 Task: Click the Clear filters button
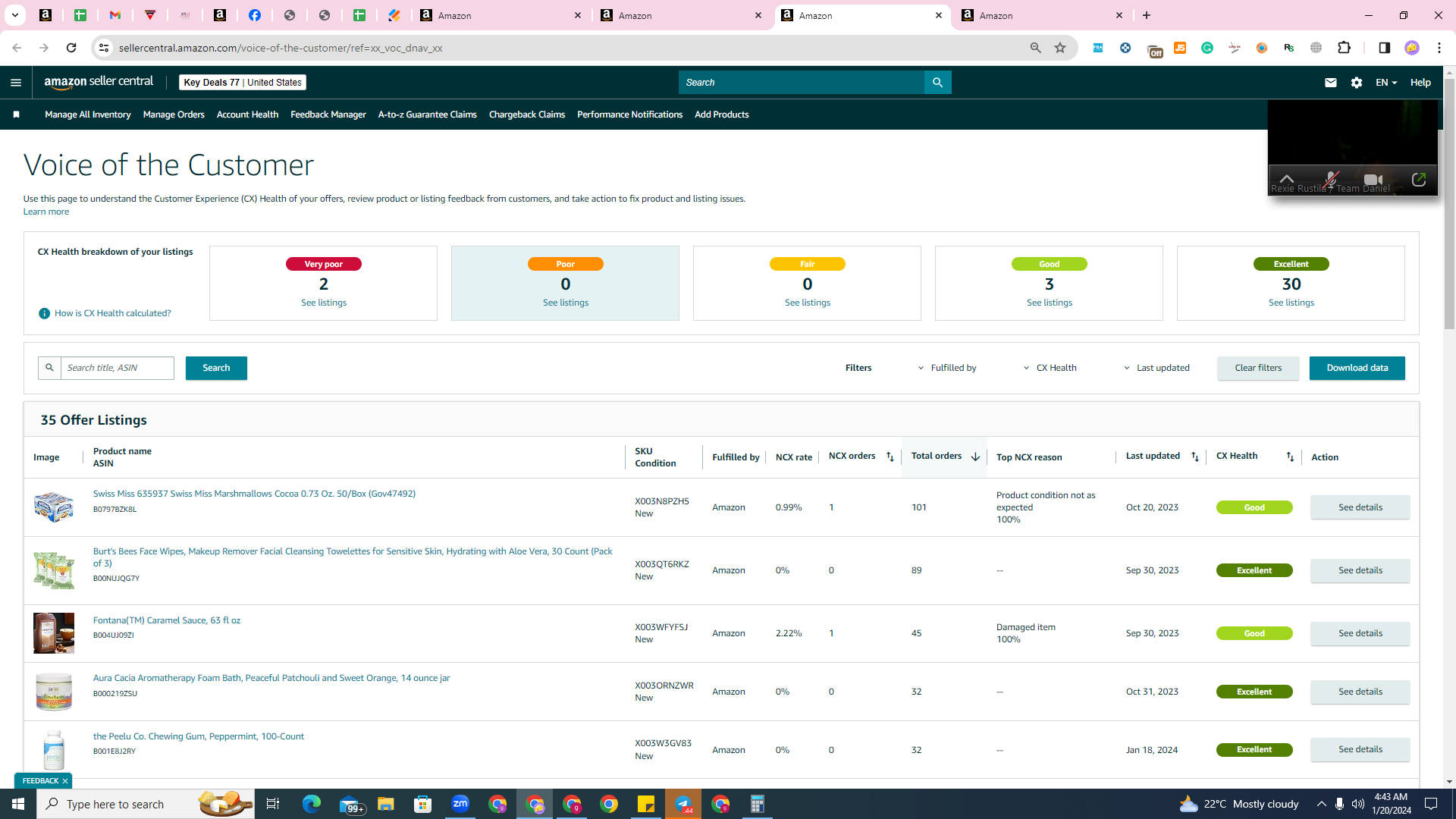(1258, 368)
